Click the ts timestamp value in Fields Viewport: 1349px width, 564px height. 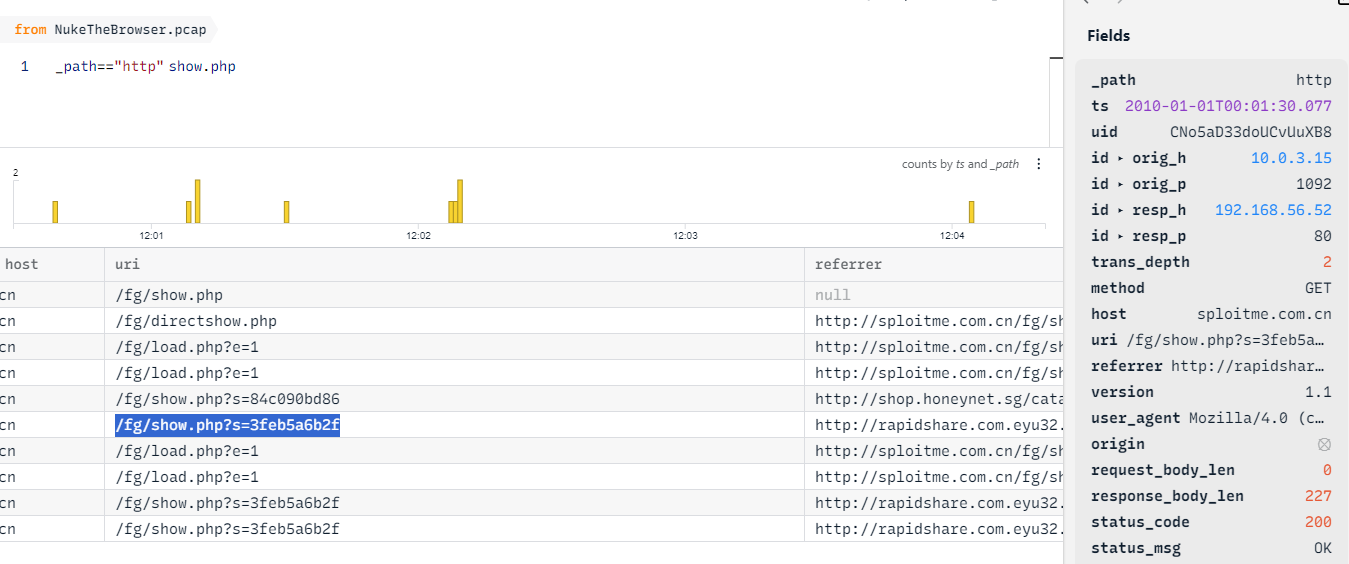[x=1228, y=106]
